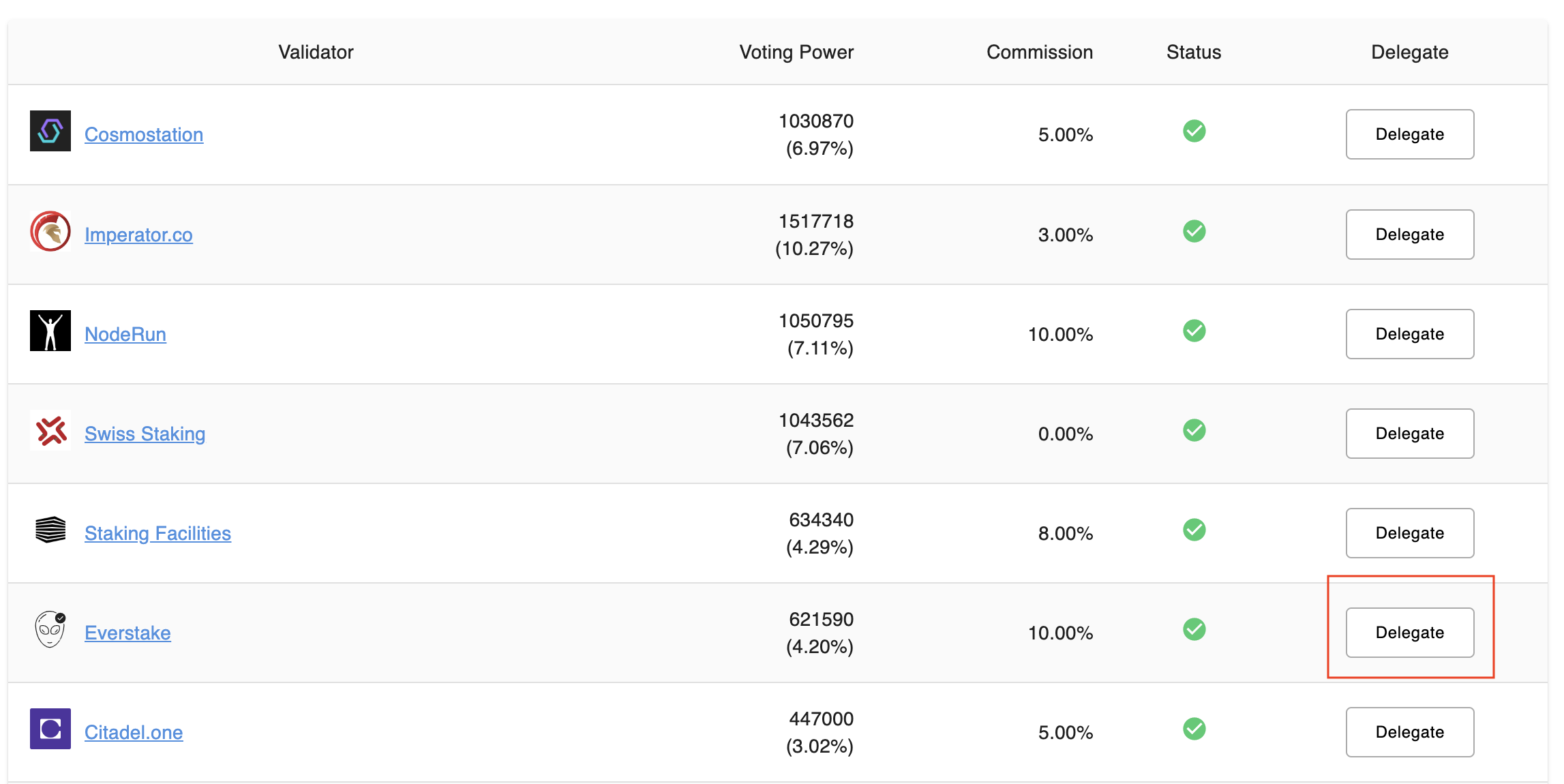The image size is (1564, 784).
Task: Open the Swiss Staking validator link
Action: click(145, 434)
